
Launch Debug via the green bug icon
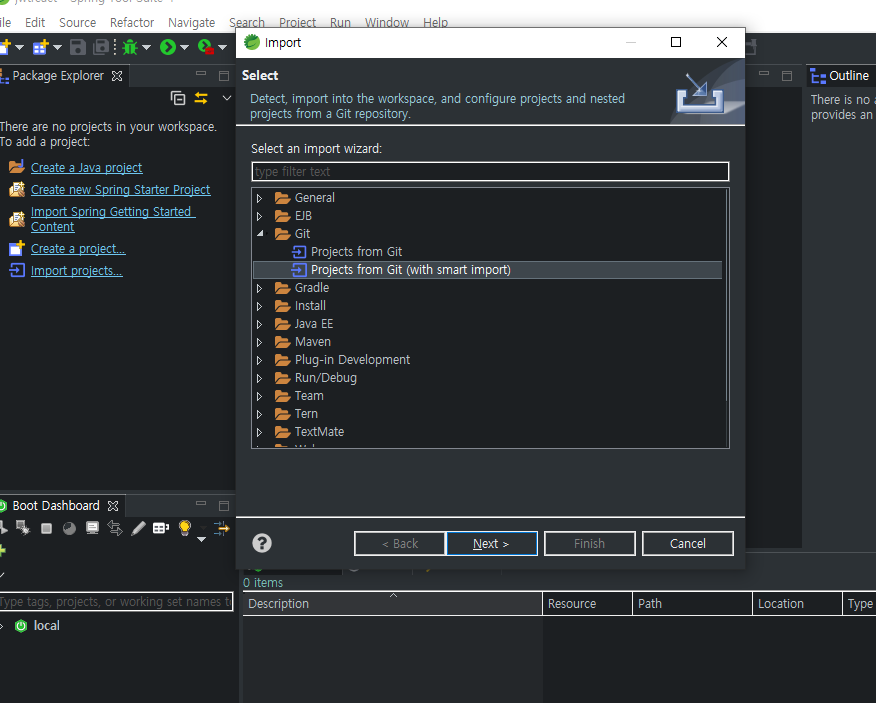[x=130, y=48]
